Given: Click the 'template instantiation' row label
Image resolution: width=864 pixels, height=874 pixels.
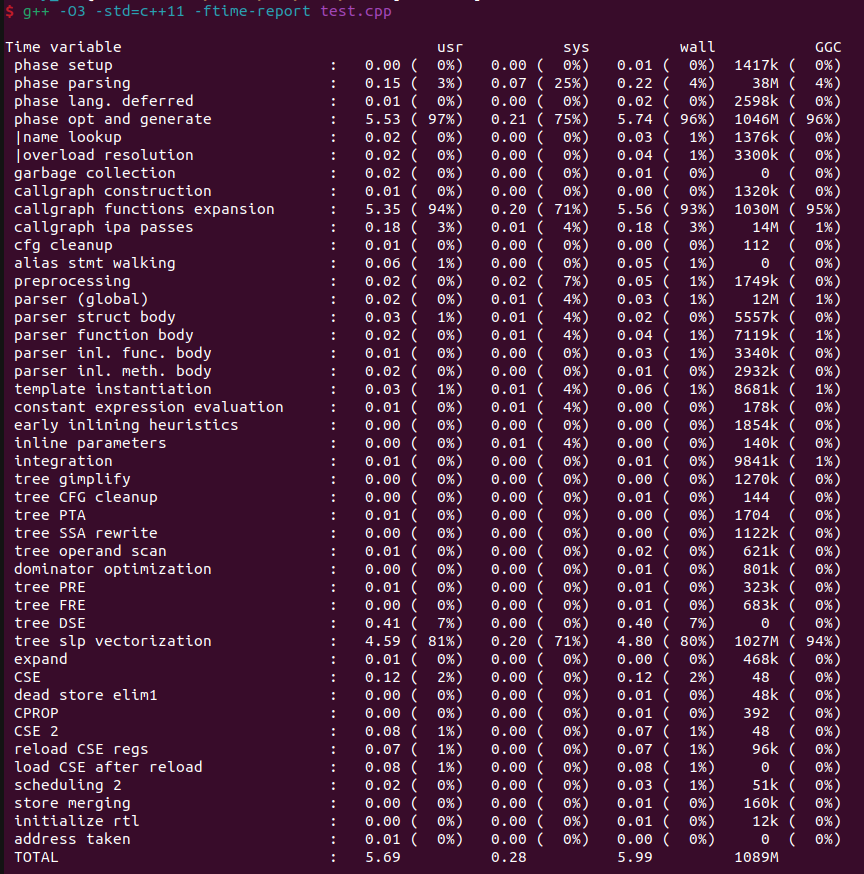Looking at the screenshot, I should tap(112, 389).
